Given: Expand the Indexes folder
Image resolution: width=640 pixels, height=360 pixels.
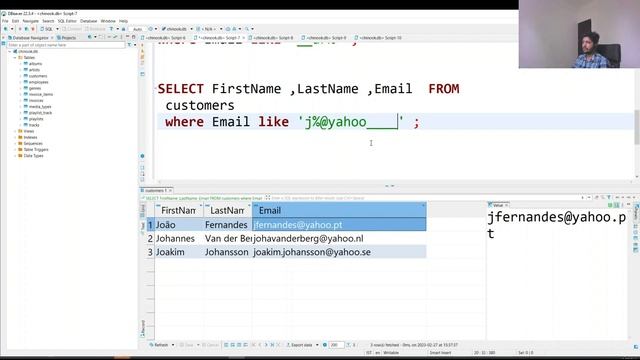Looking at the screenshot, I should (15, 137).
